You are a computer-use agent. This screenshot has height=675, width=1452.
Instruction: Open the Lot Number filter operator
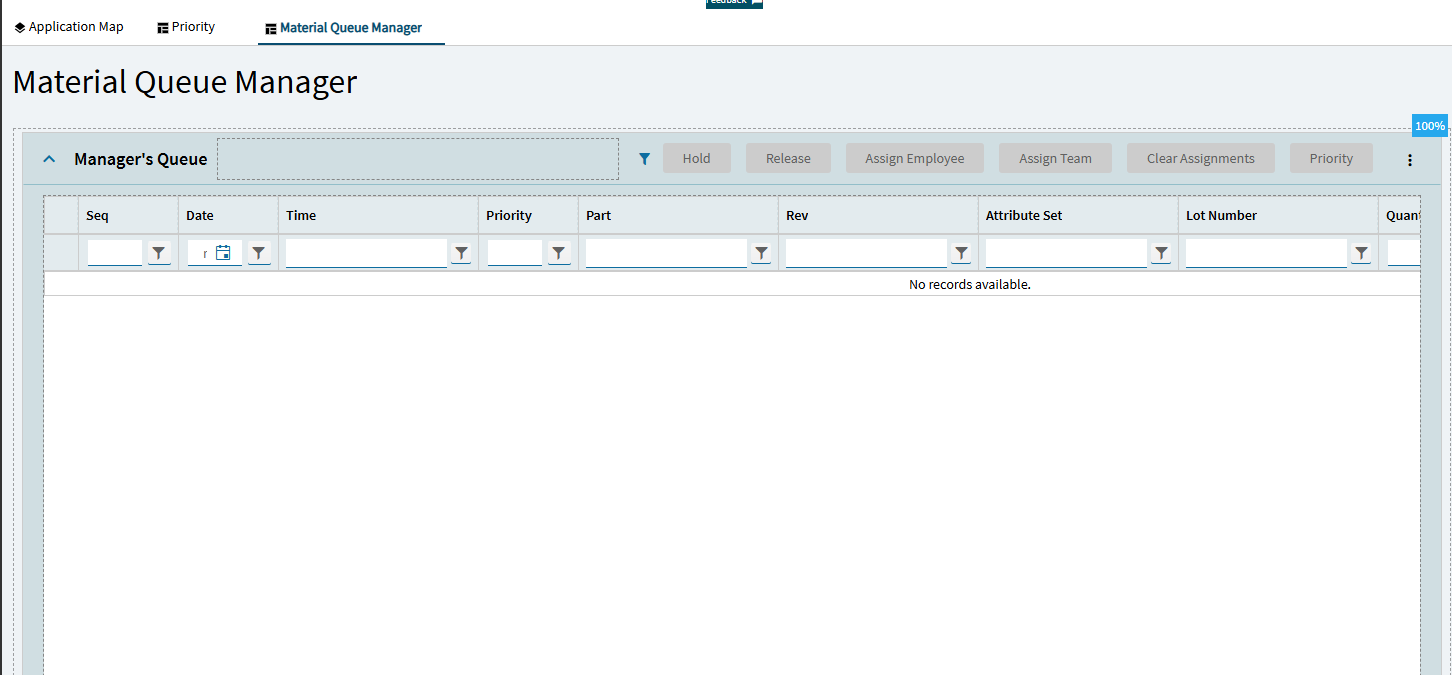coord(1361,253)
